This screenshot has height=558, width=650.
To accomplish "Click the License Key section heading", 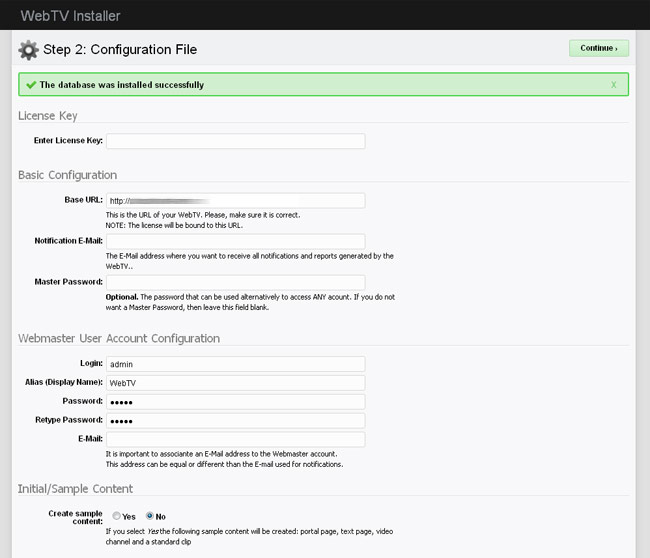I will [48, 116].
